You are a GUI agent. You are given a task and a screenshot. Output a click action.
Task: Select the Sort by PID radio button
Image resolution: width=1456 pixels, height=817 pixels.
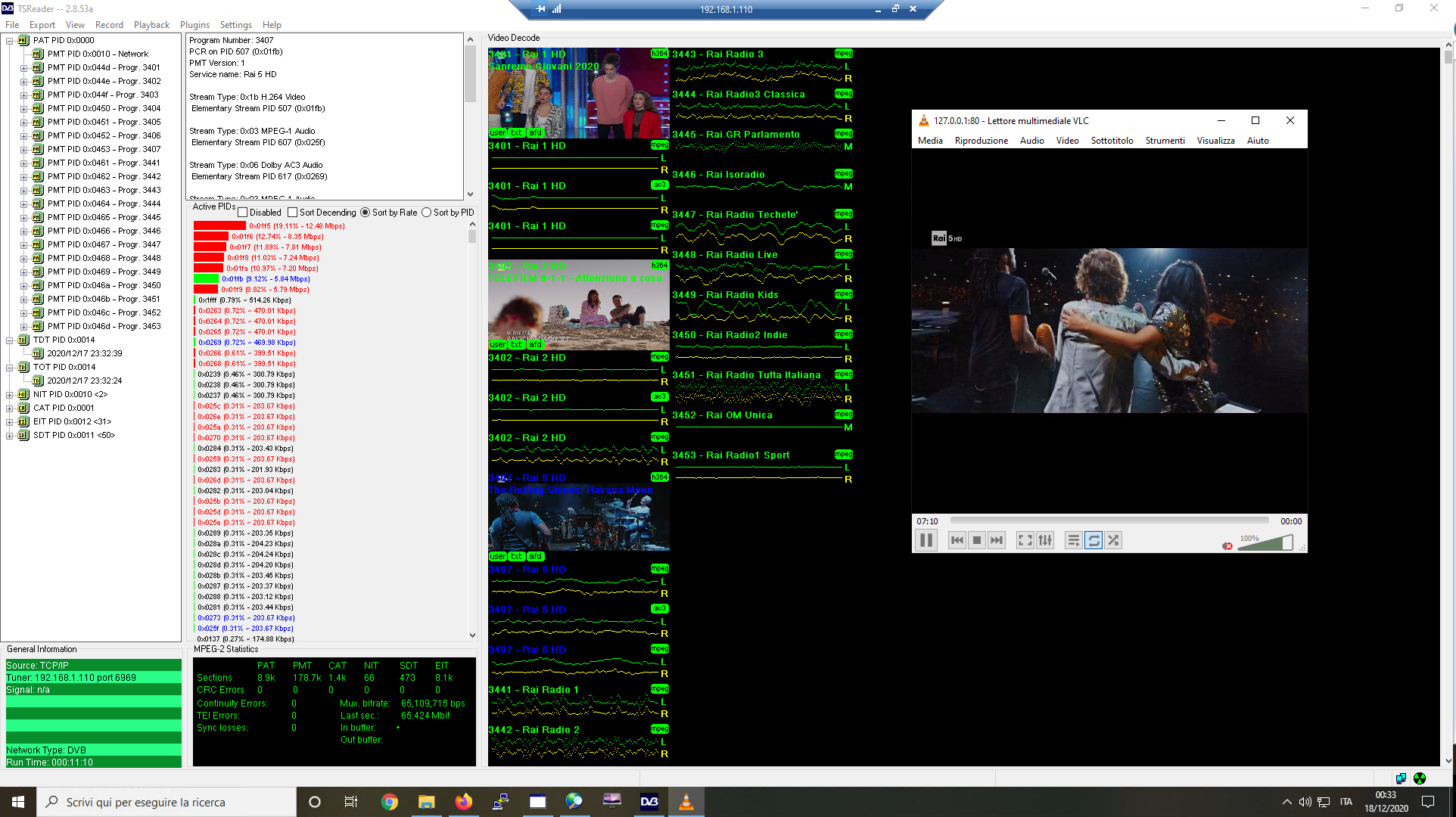pos(427,213)
